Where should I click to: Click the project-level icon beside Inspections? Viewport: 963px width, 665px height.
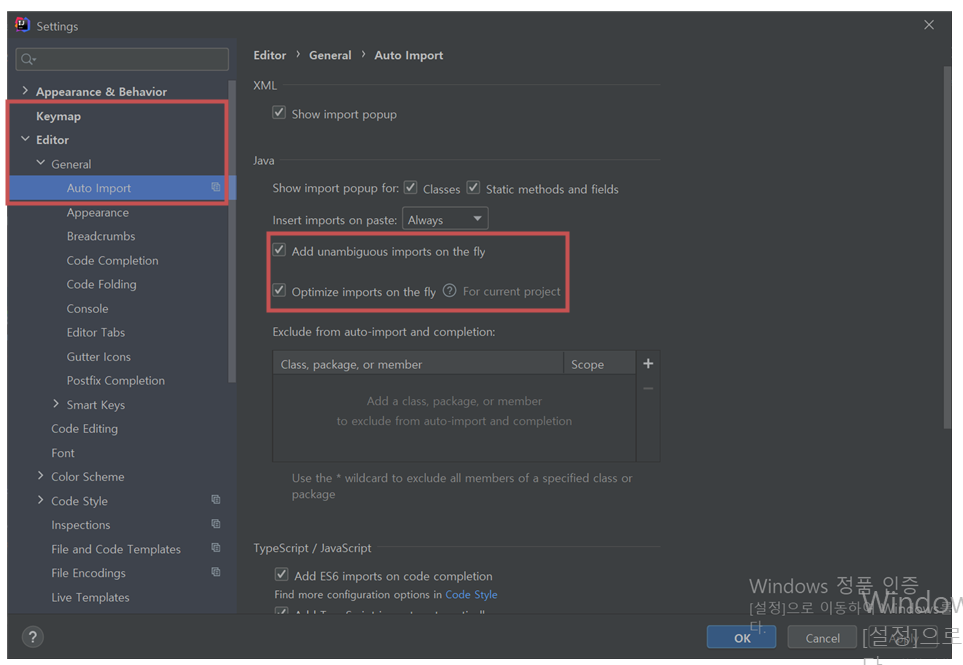(x=216, y=524)
